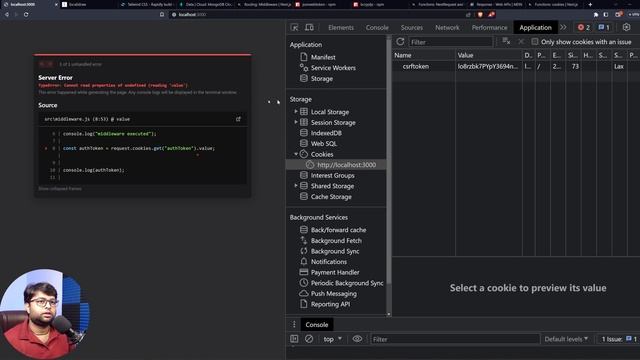
Task: Show more DevTools tabs chevron
Action: tap(563, 27)
